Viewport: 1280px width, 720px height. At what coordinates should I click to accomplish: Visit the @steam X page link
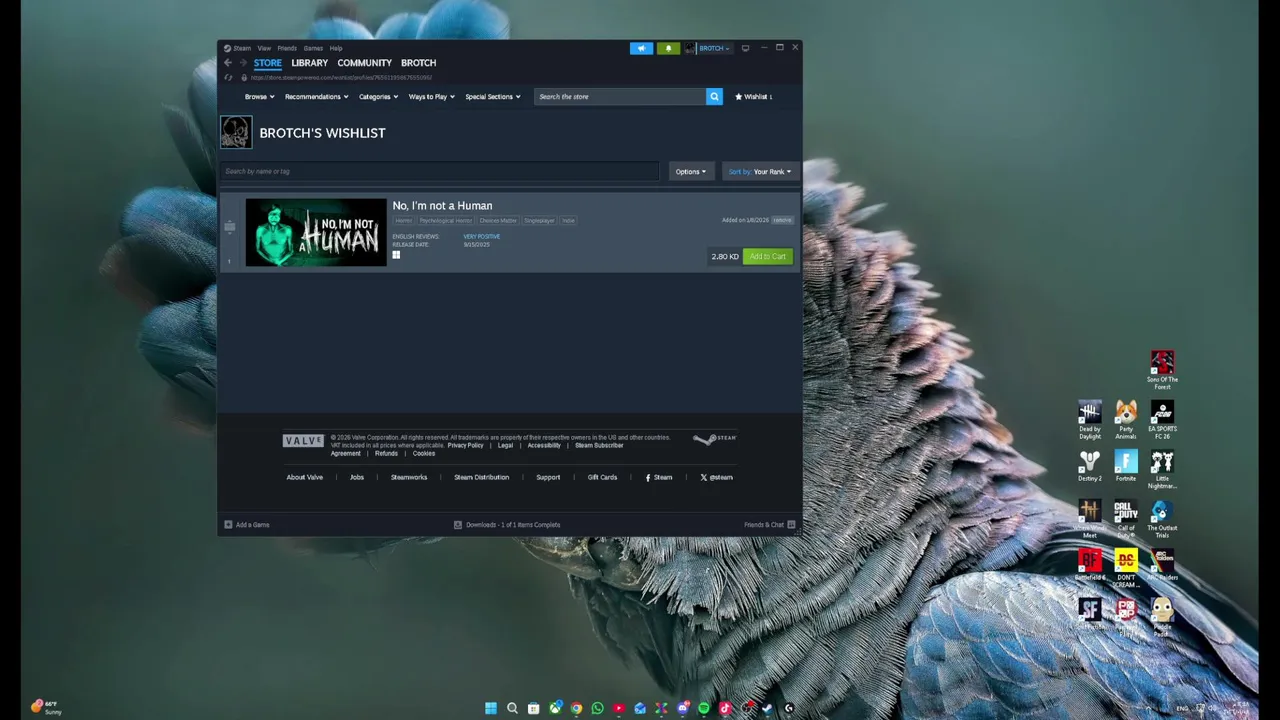point(717,478)
